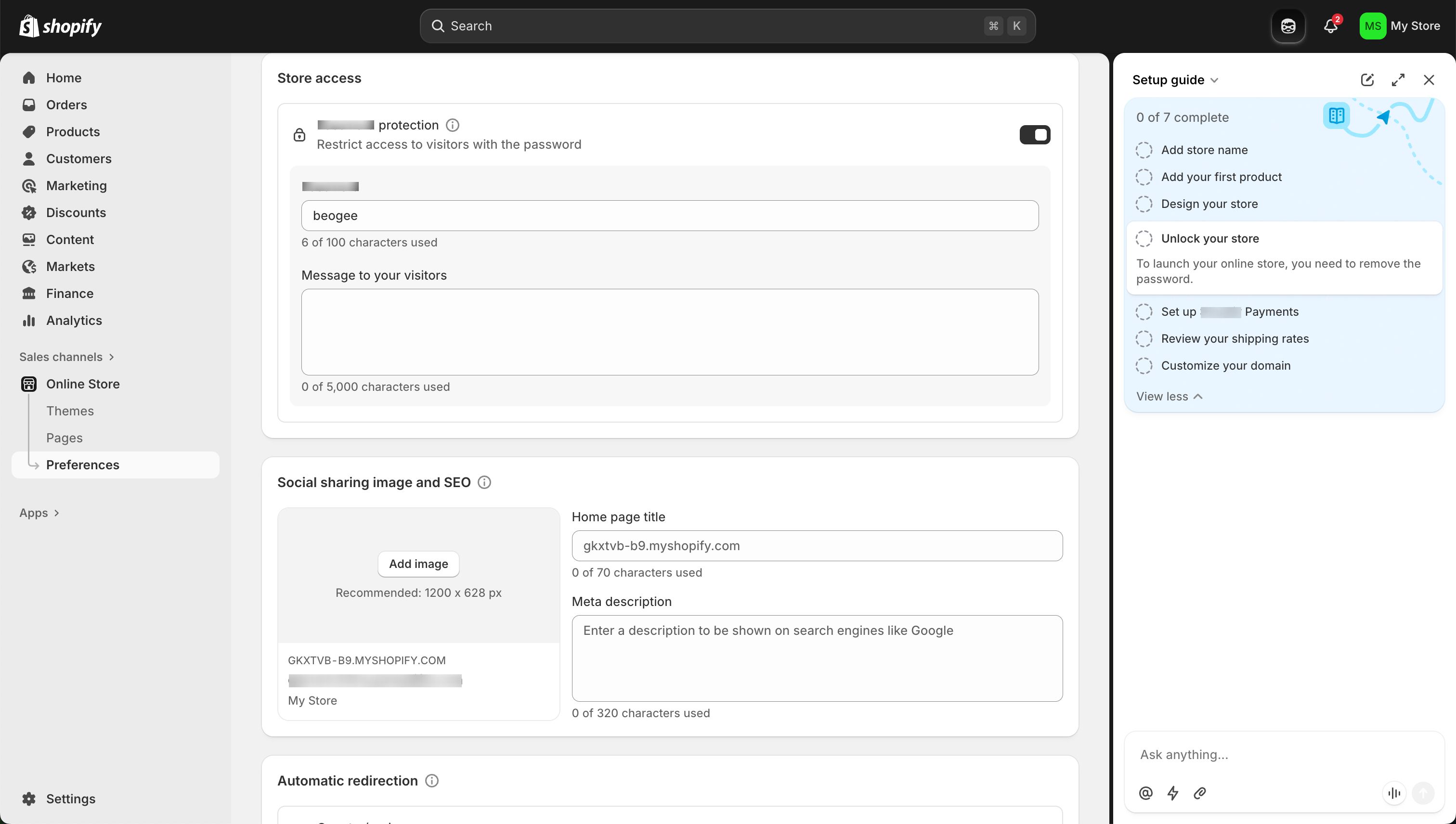Open the Pages section
The width and height of the screenshot is (1456, 824).
click(64, 438)
